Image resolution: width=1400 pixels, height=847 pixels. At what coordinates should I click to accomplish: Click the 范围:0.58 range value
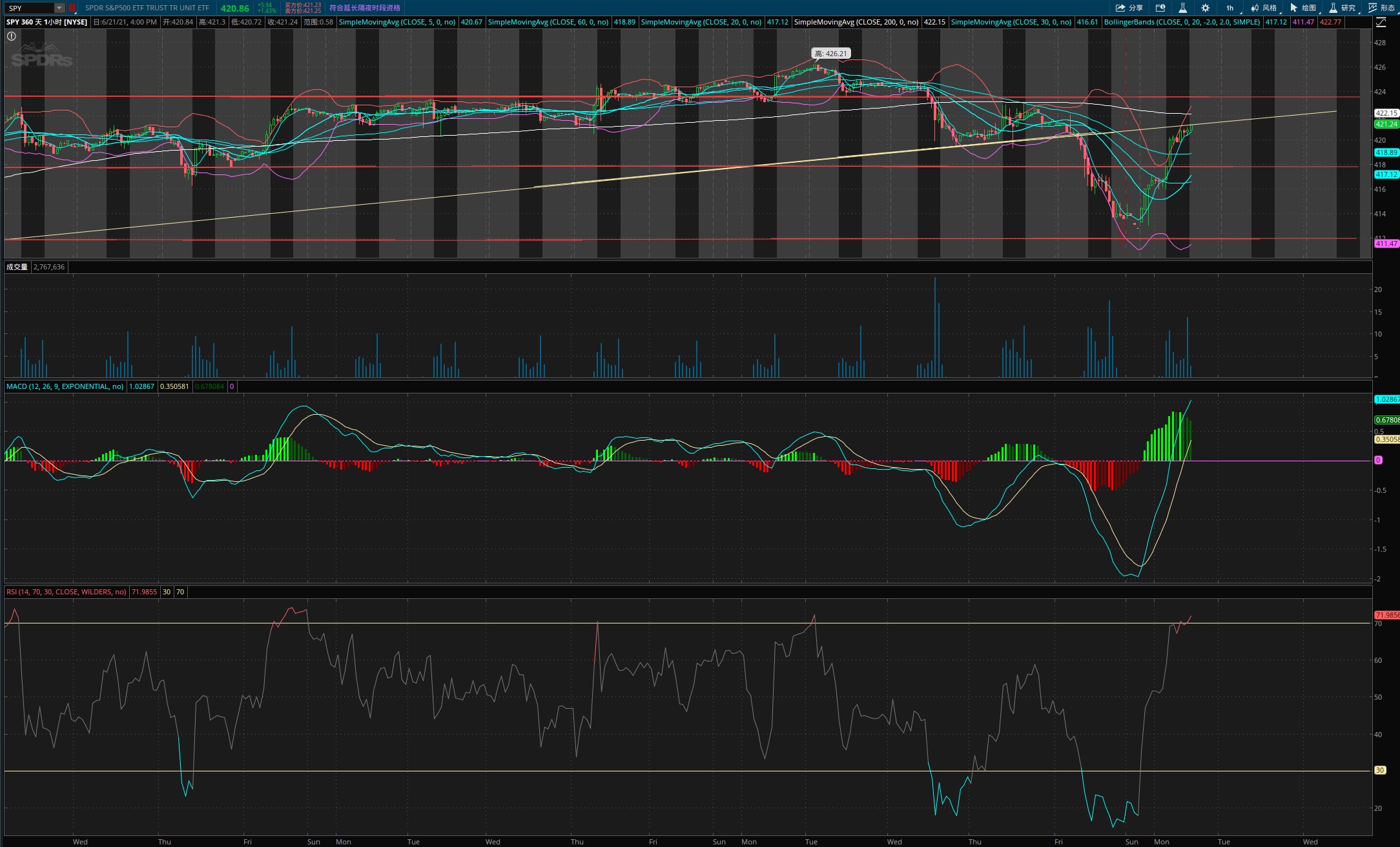[318, 22]
